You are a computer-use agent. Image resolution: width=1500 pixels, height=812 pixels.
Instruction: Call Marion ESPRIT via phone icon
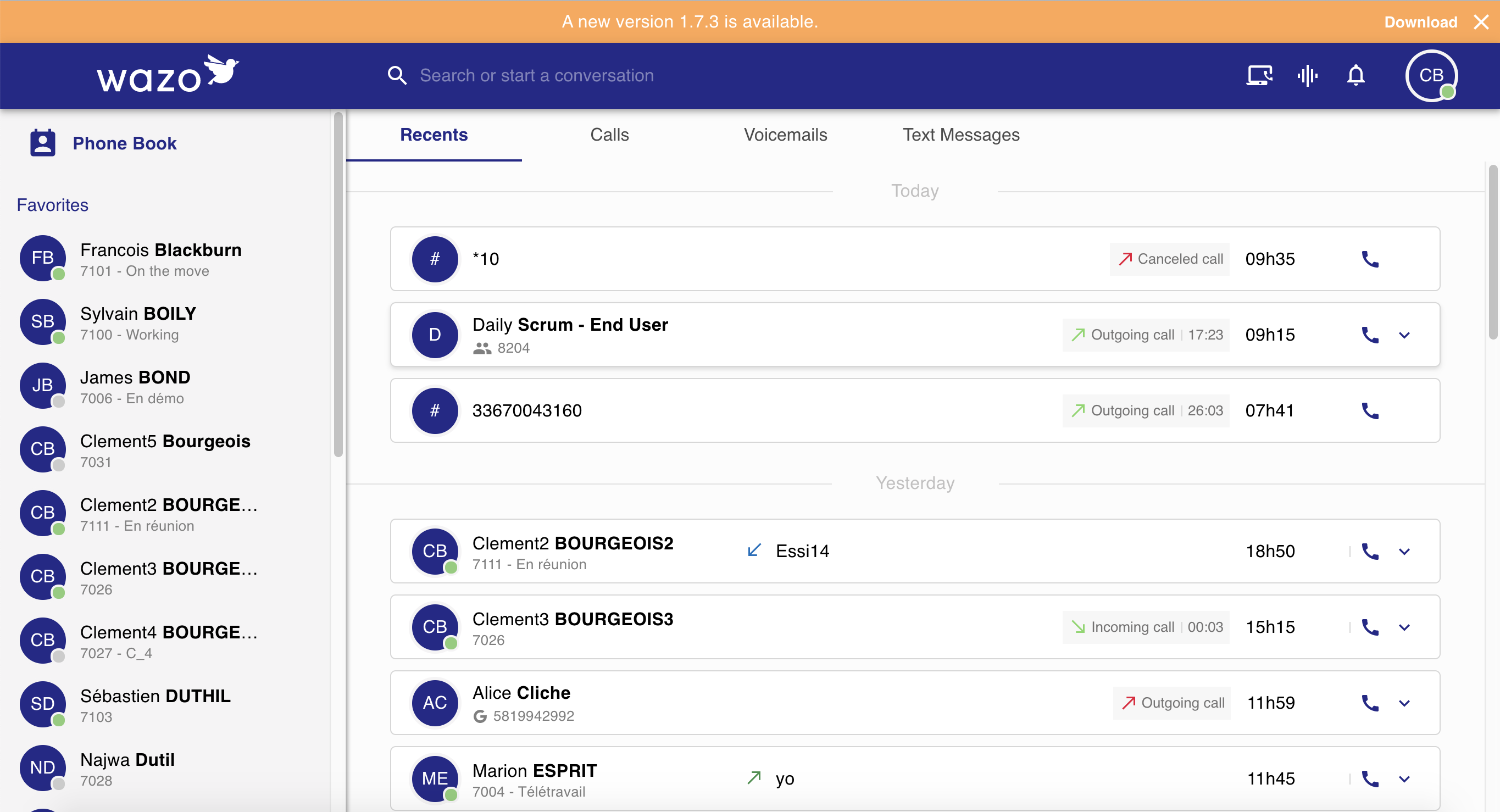[1370, 779]
